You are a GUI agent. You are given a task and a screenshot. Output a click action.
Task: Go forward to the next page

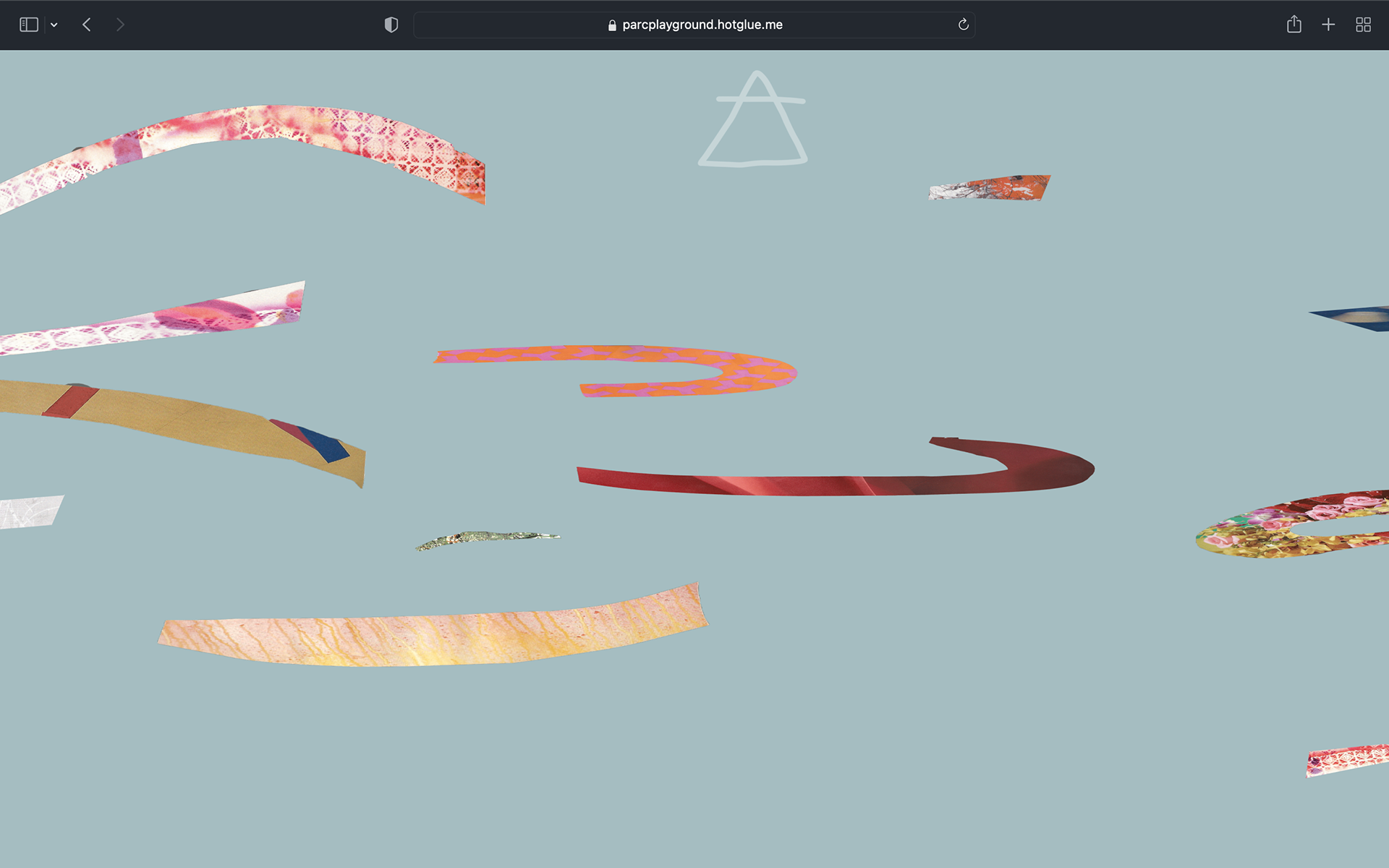click(120, 25)
